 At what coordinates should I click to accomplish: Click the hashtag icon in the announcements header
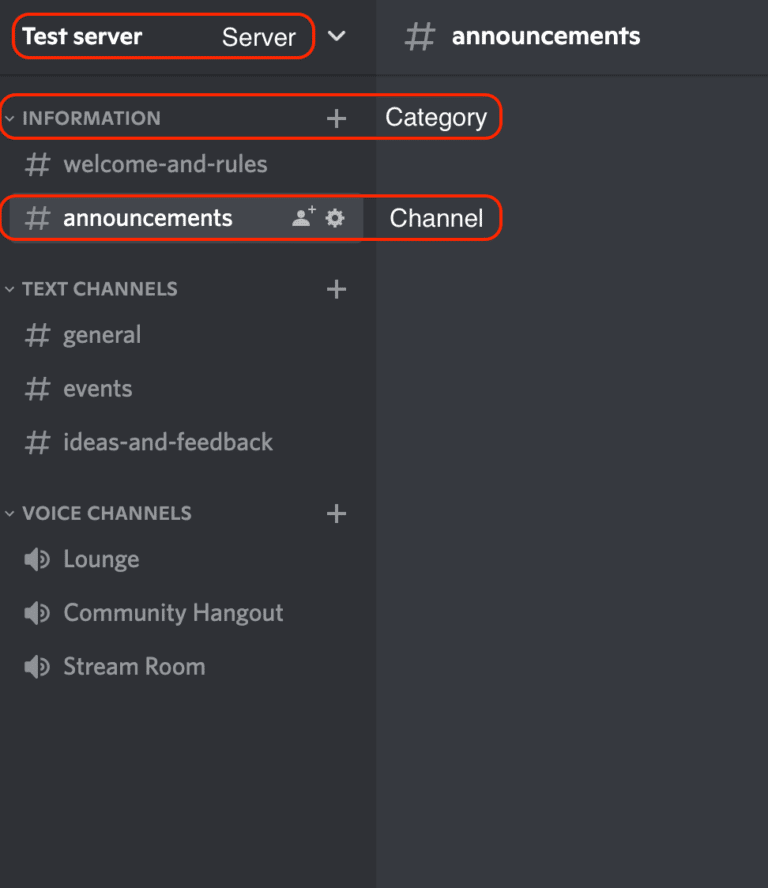point(419,36)
